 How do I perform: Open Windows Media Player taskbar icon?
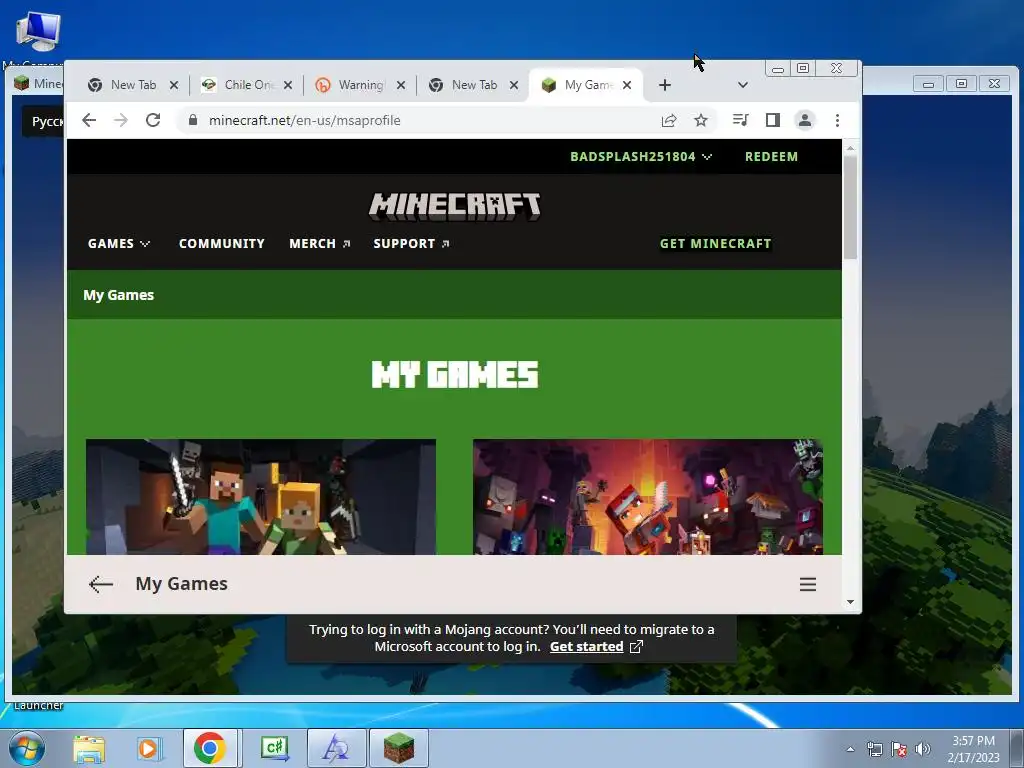point(149,748)
